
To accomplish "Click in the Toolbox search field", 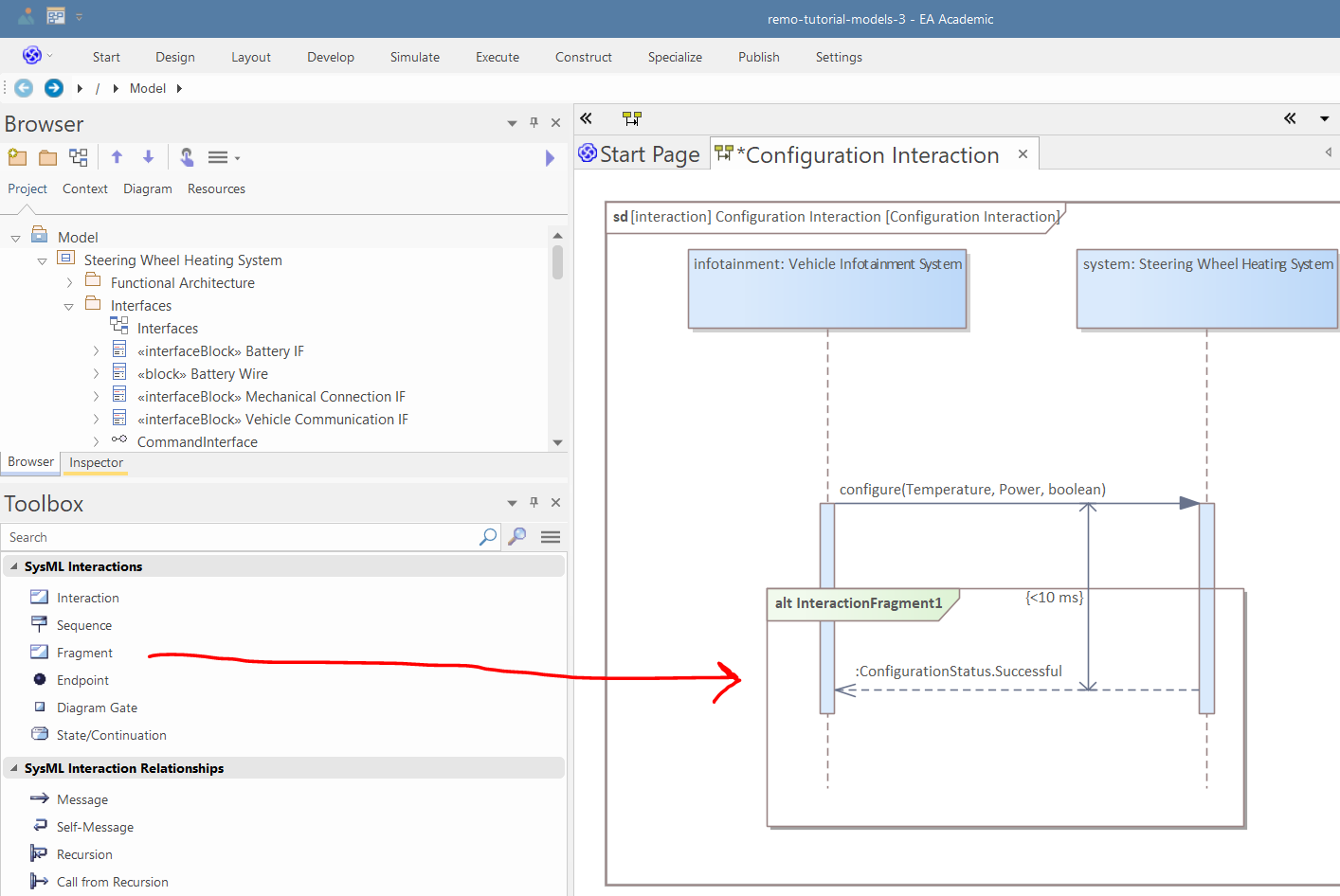I will (x=237, y=537).
